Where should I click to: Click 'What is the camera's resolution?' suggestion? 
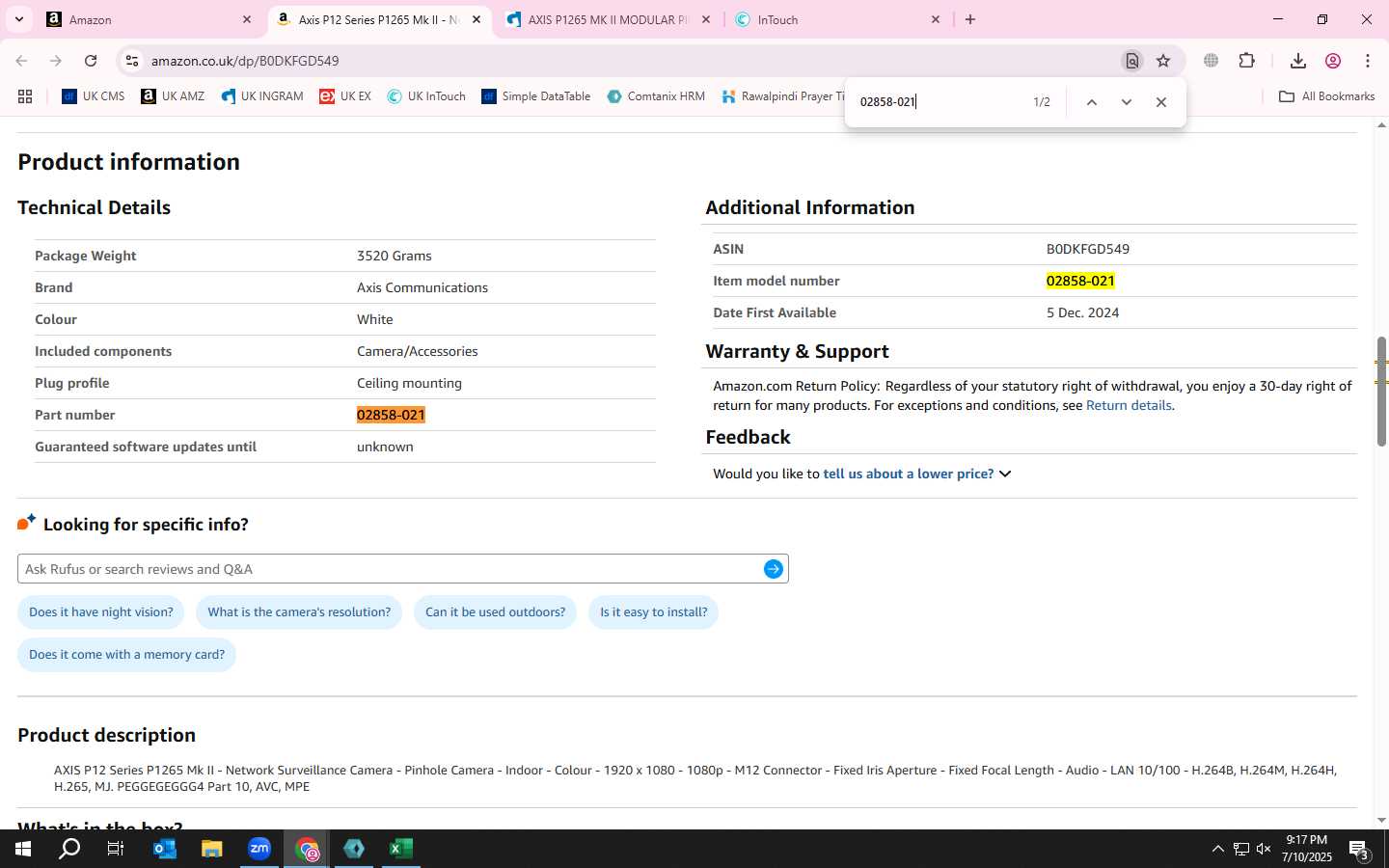[299, 612]
